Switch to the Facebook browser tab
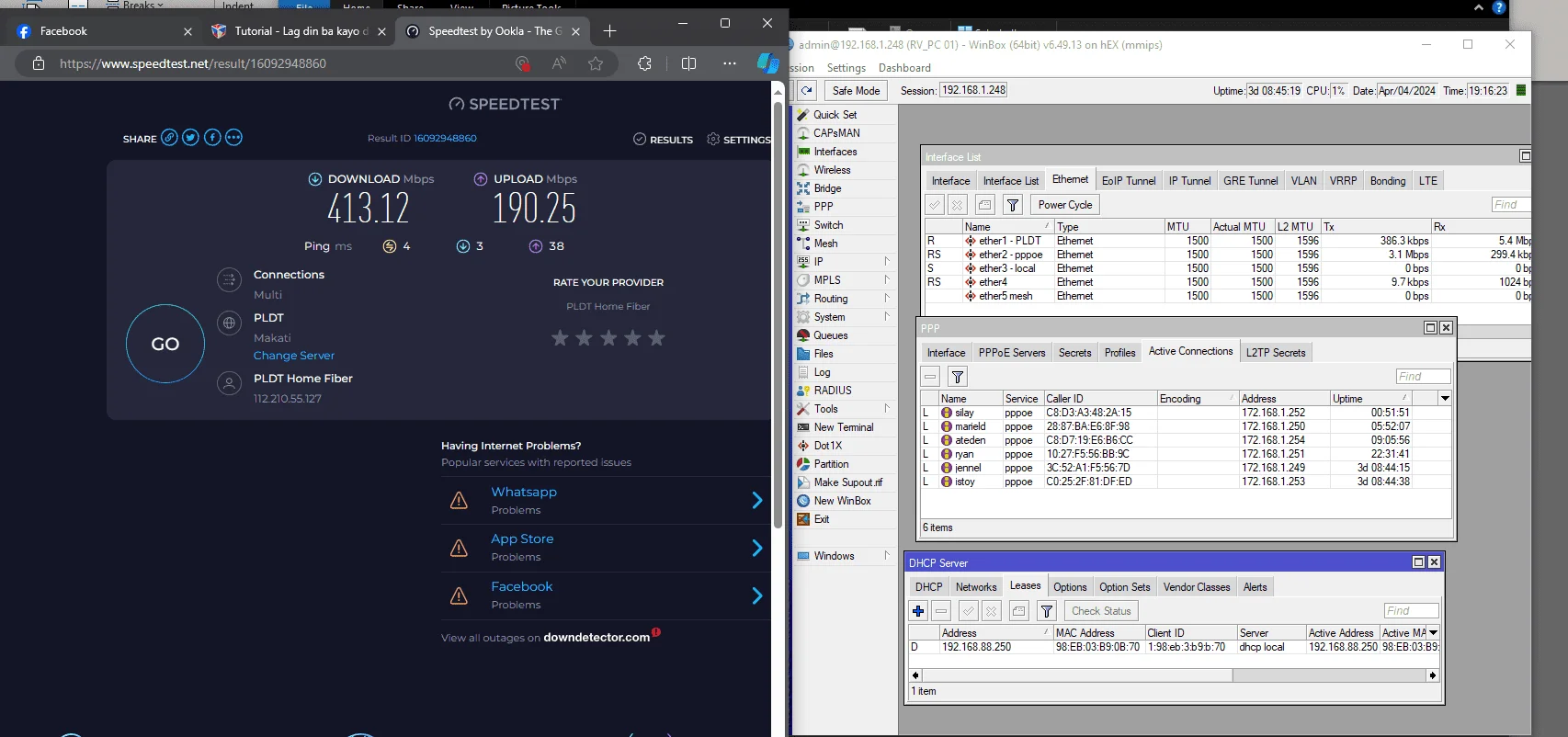The image size is (1568, 737). (103, 31)
